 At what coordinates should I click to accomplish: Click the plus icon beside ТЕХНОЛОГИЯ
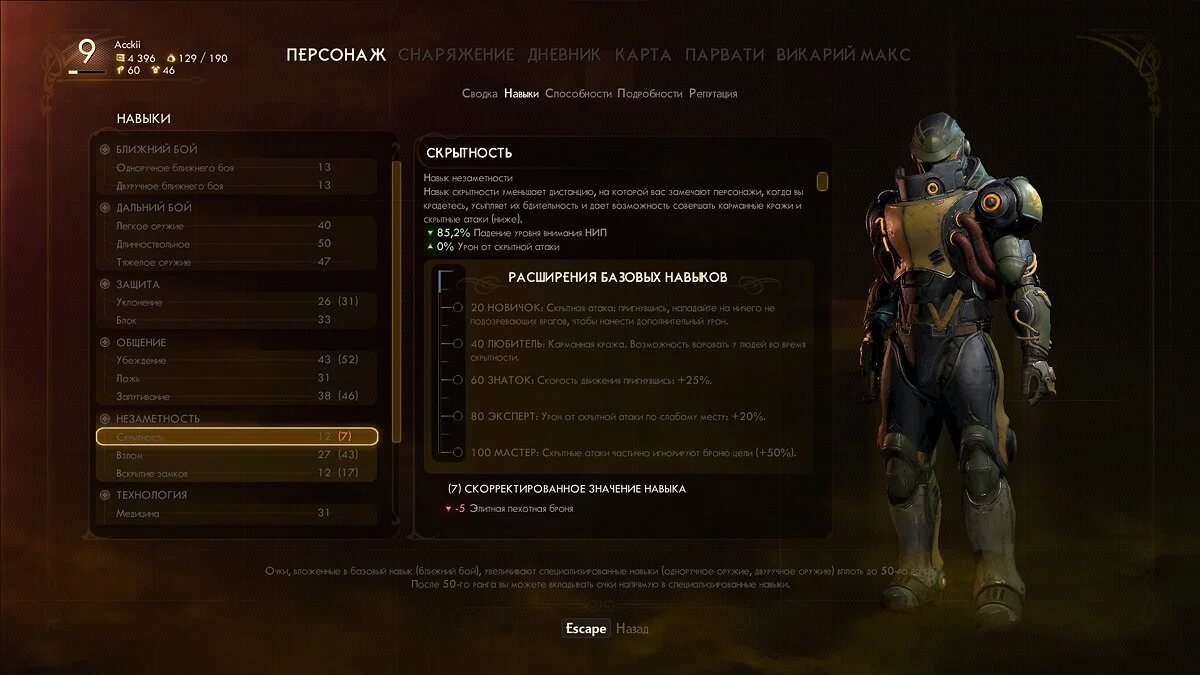104,494
